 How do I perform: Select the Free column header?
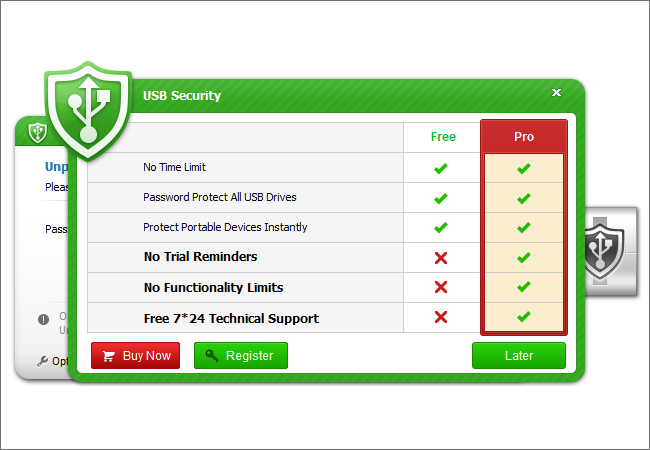443,137
